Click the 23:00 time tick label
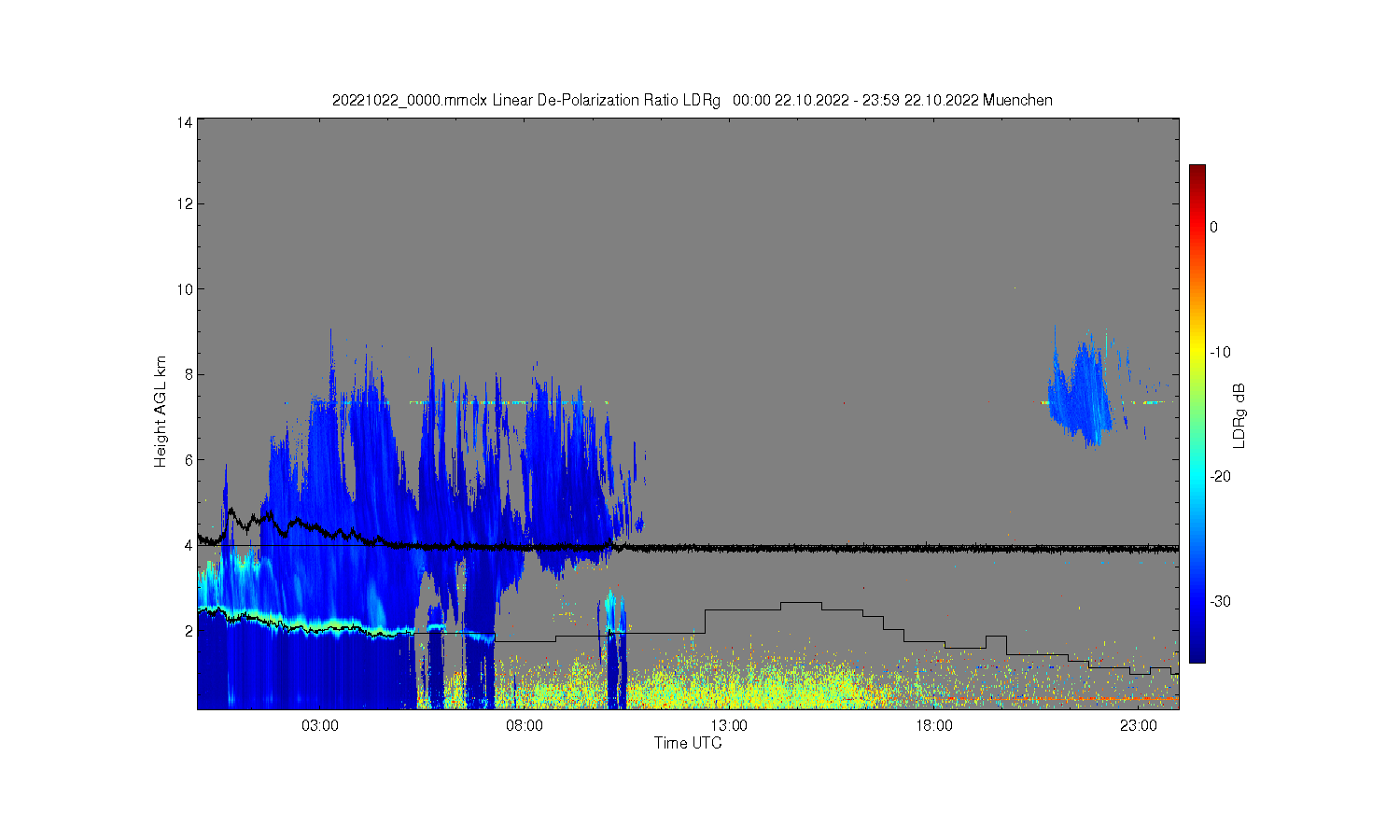This screenshot has width=1400, height=840. [x=1139, y=725]
